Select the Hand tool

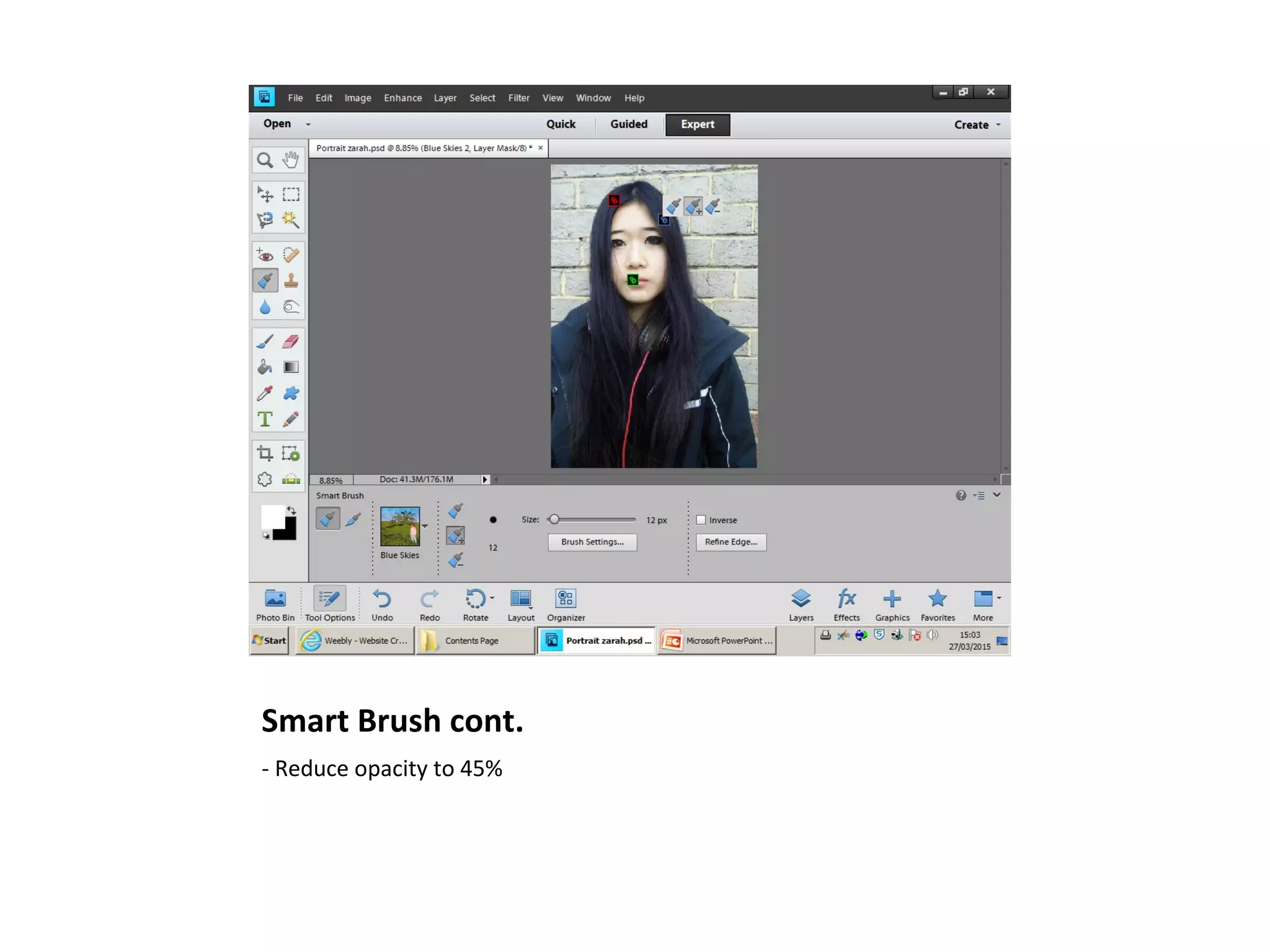[x=291, y=160]
